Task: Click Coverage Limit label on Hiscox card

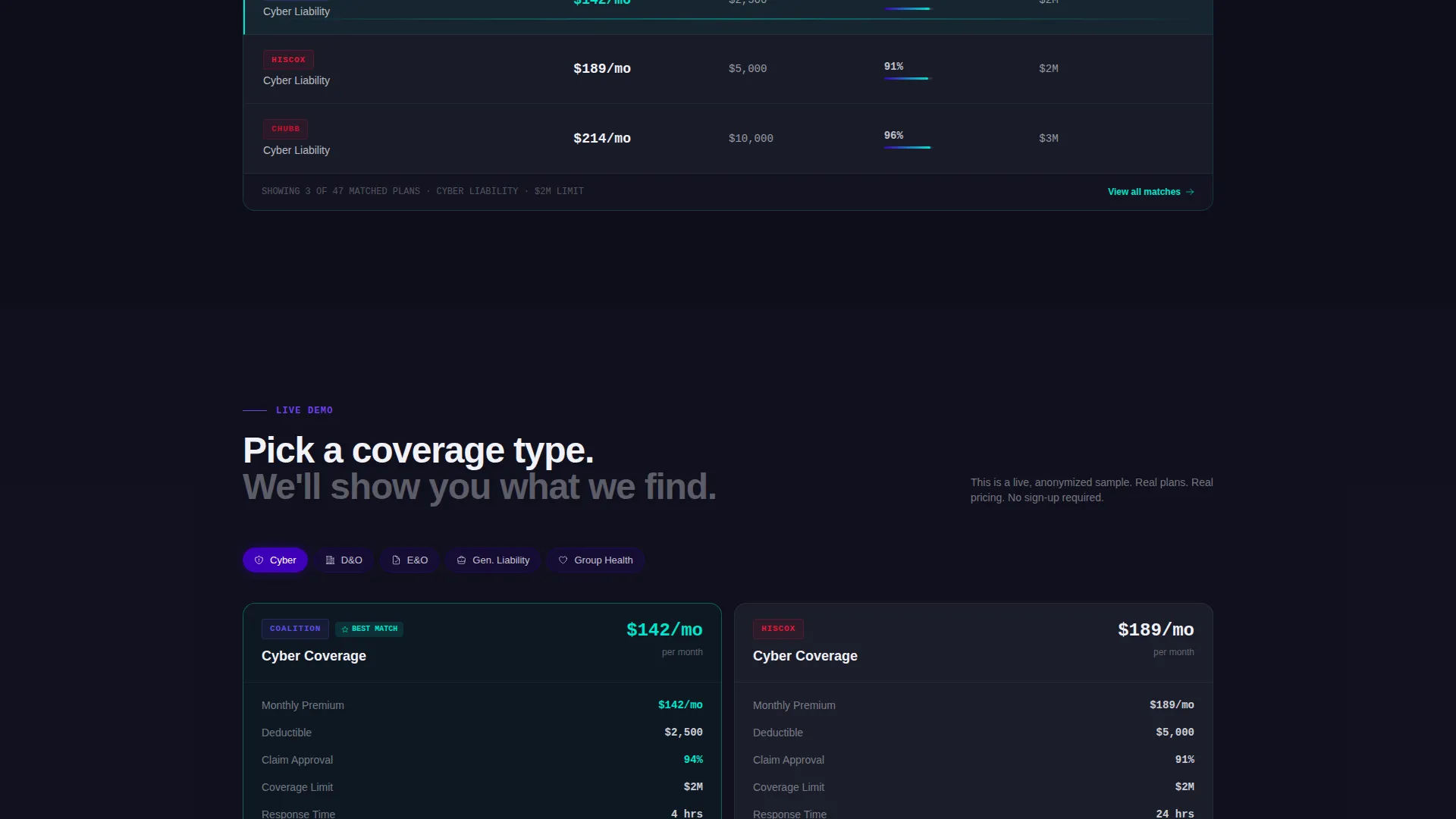Action: coord(789,787)
